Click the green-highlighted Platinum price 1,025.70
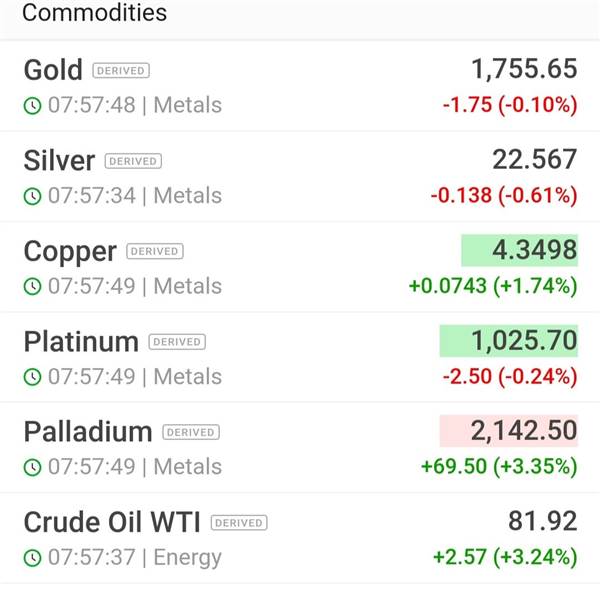The height and width of the screenshot is (600, 600). coord(509,341)
